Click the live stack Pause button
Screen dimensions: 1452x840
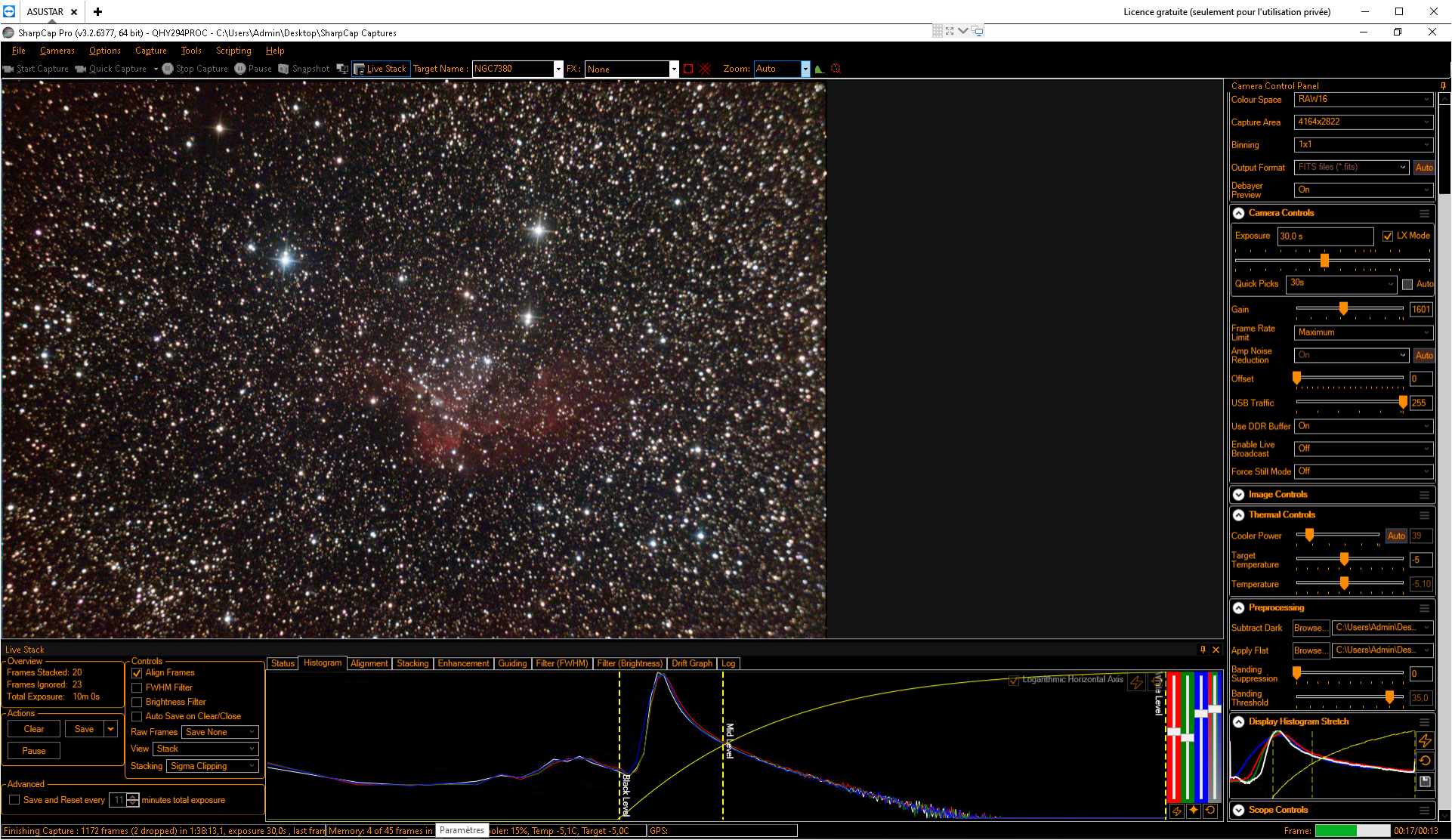(x=34, y=751)
